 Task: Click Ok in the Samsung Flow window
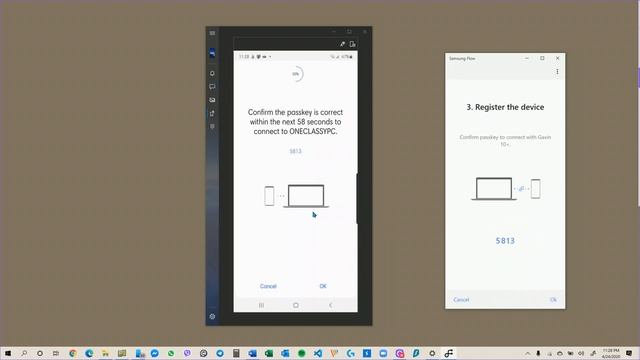coord(553,300)
